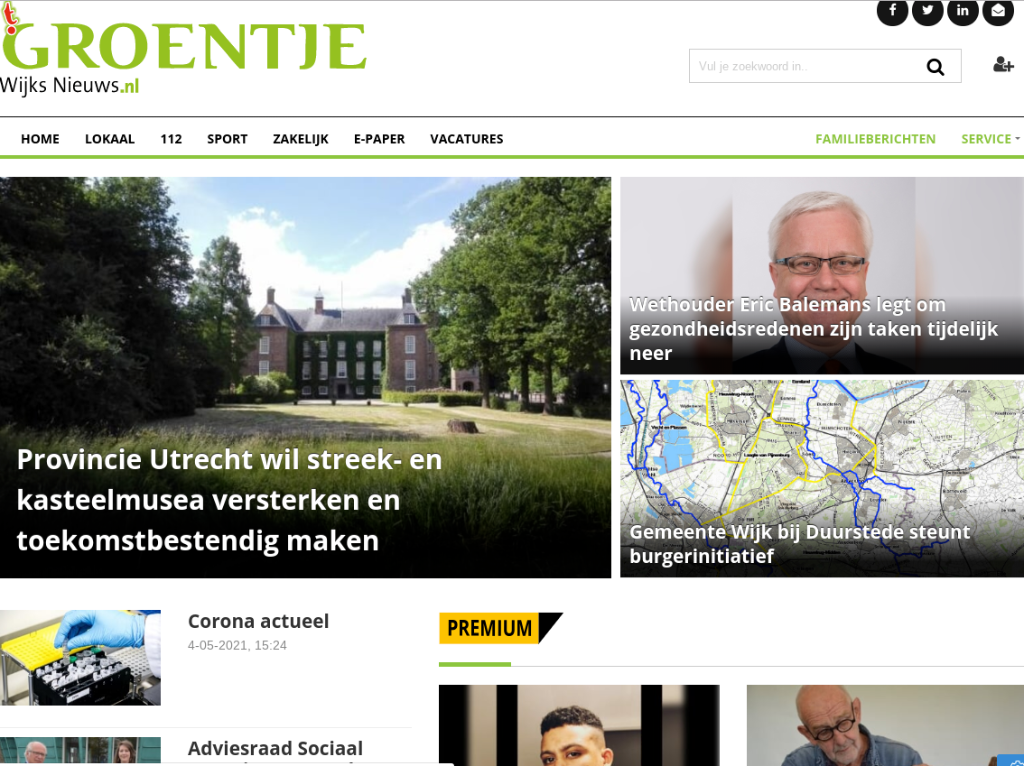Expand the SERVICE dropdown menu
This screenshot has width=1024, height=766.
click(989, 139)
